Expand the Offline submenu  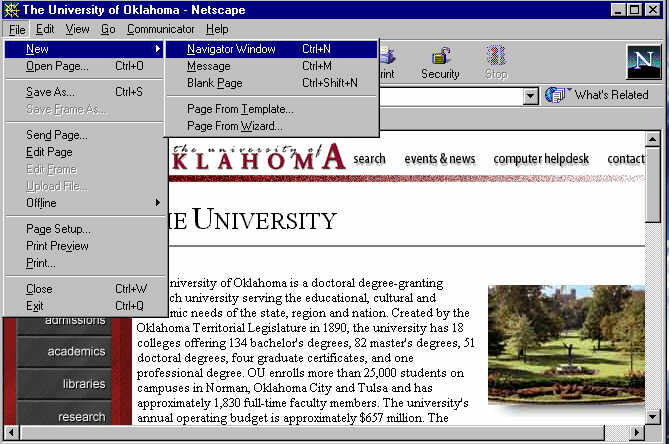point(84,203)
